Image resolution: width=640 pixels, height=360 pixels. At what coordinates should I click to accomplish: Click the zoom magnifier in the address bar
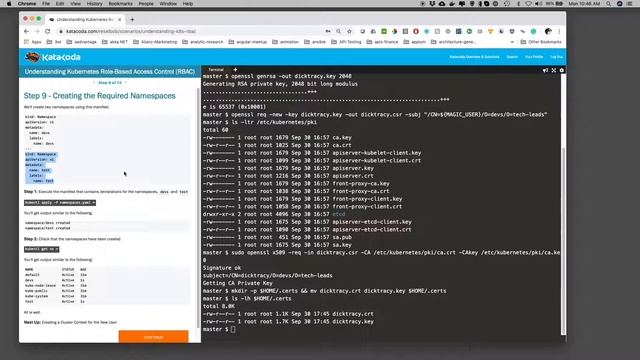click(338, 31)
